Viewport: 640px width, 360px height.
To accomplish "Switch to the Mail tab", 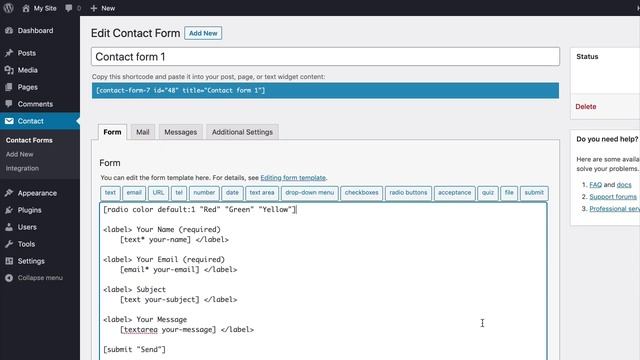I will [x=142, y=132].
